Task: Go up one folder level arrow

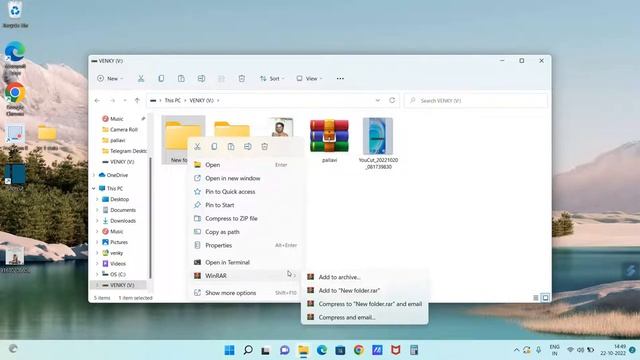Action: point(137,100)
